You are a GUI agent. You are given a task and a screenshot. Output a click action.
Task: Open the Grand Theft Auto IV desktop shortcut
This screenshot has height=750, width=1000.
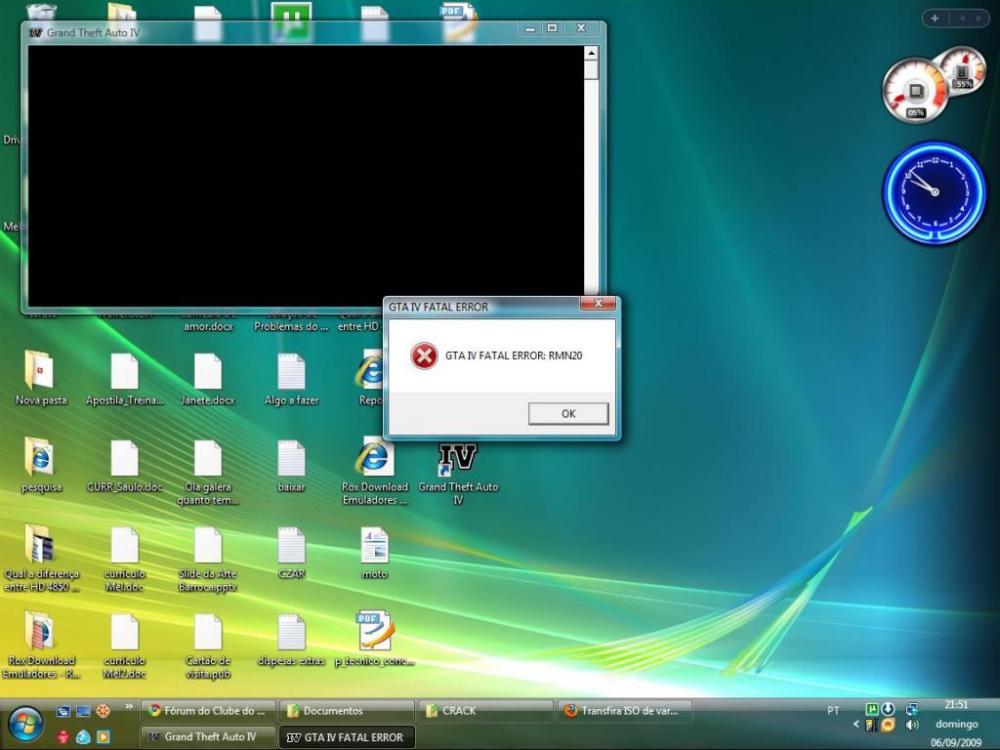click(x=458, y=461)
